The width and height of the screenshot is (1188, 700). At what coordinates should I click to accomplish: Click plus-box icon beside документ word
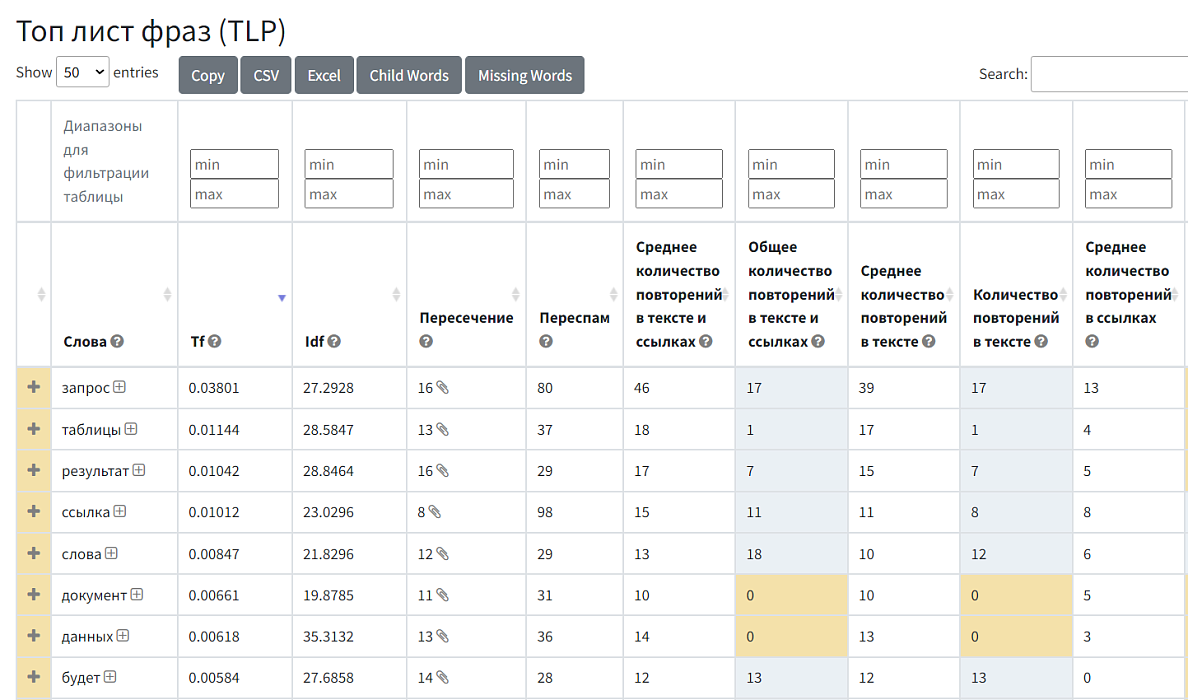137,595
